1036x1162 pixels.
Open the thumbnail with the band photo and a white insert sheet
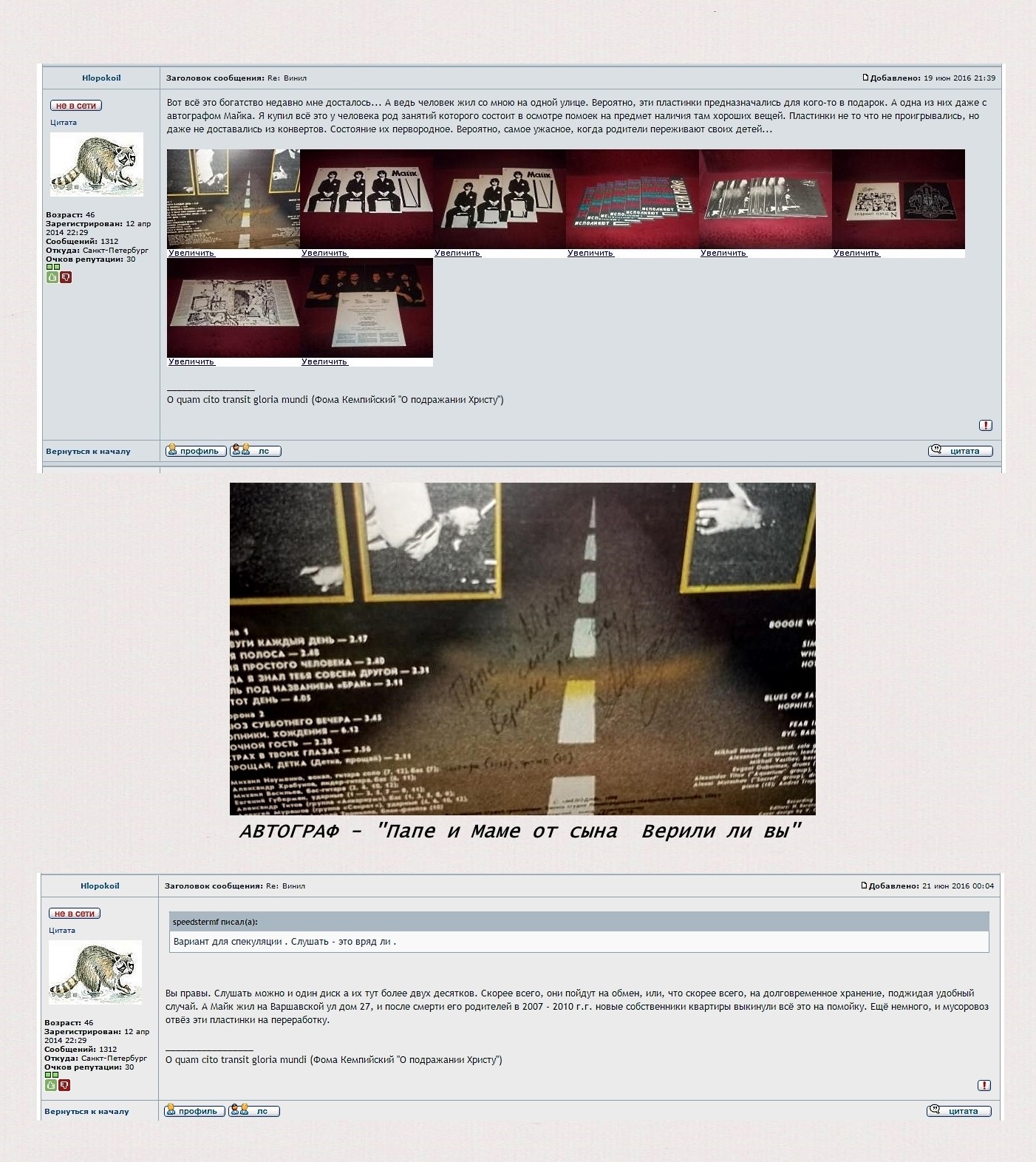(367, 308)
